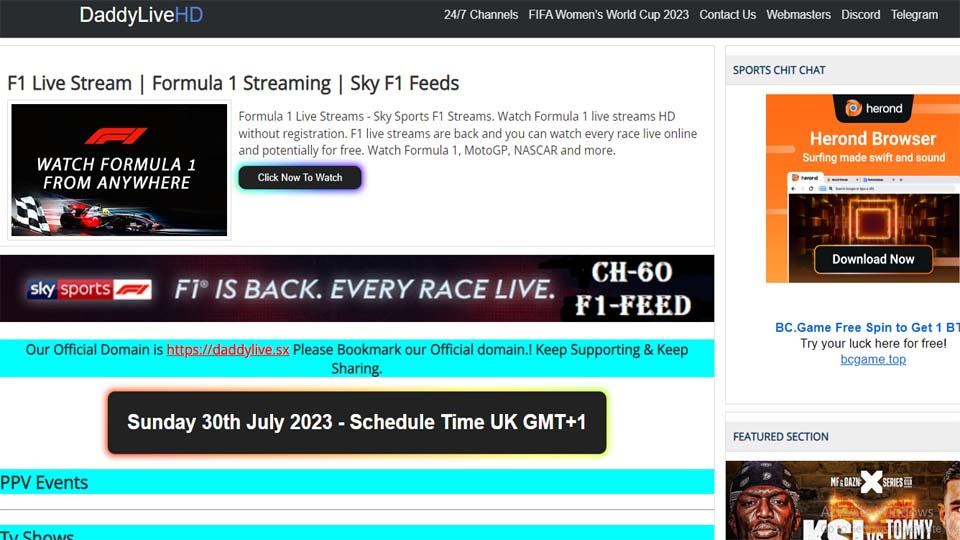Image resolution: width=960 pixels, height=540 pixels.
Task: Click the Watch Formula 1 From Anywhere image
Action: 119,170
